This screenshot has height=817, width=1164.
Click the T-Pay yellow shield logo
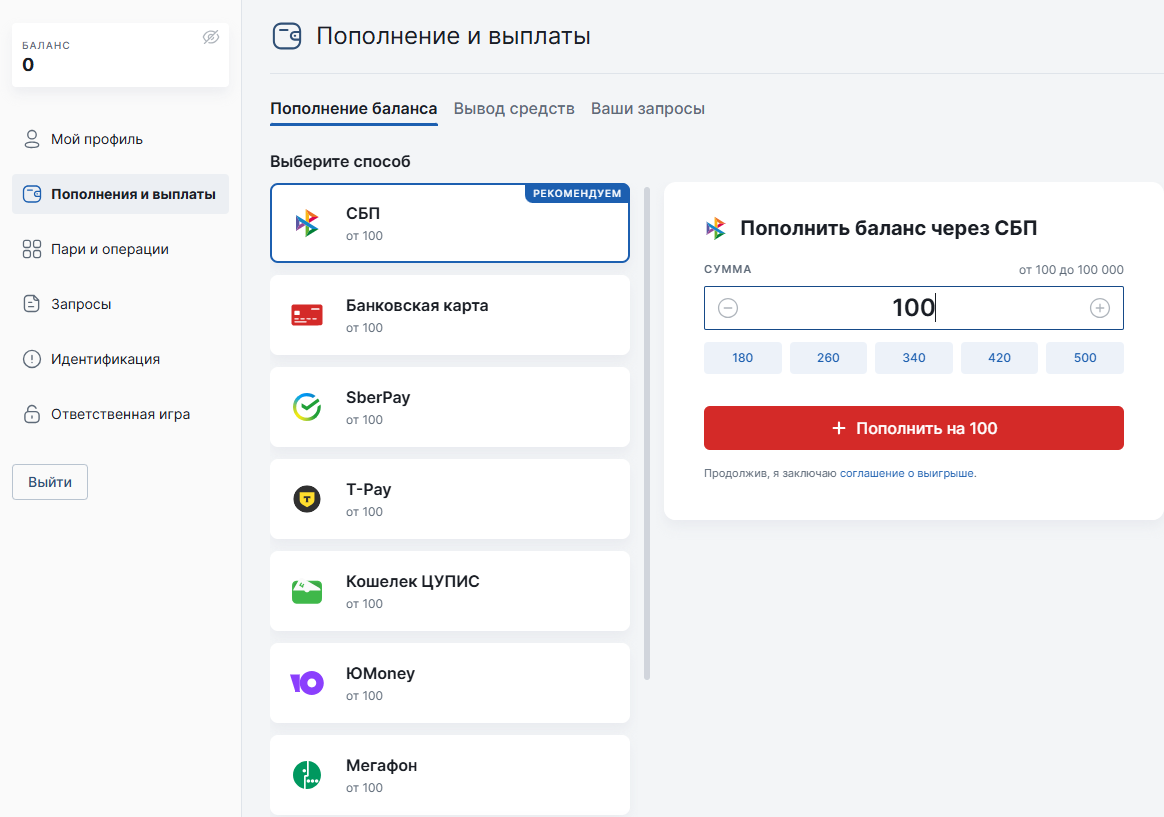[307, 499]
